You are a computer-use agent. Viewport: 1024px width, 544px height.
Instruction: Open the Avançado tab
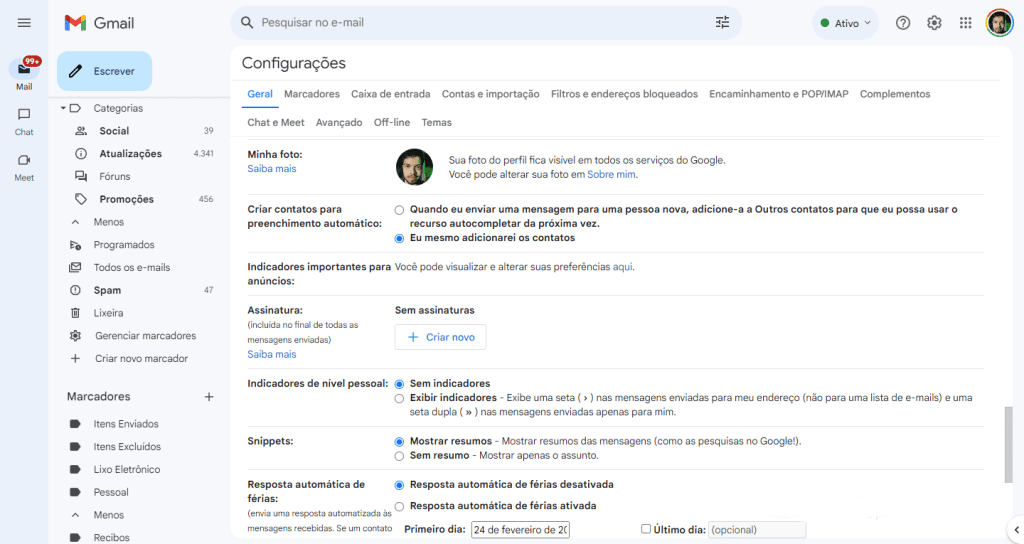pyautogui.click(x=339, y=122)
